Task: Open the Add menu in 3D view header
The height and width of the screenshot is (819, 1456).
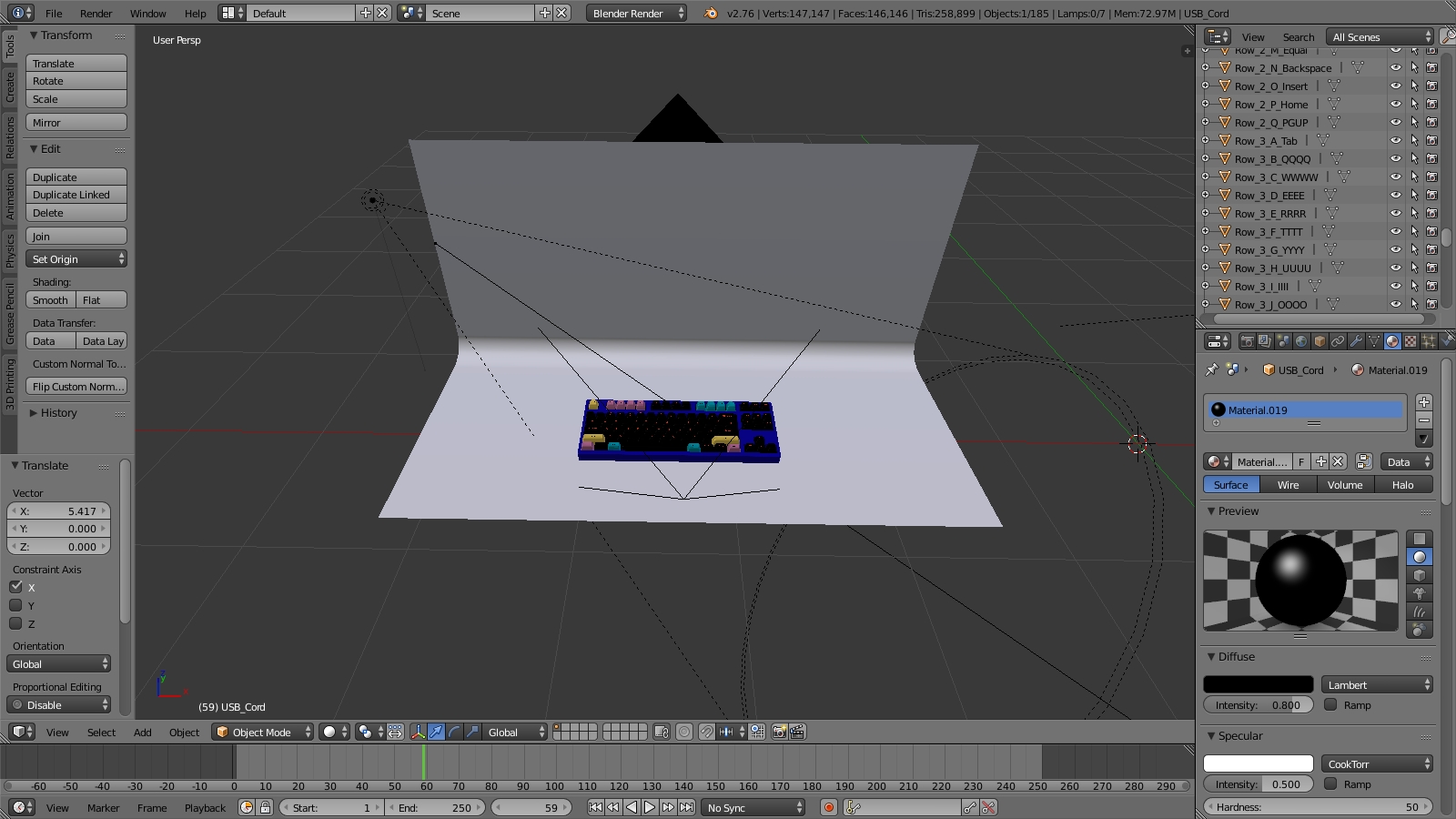Action: tap(143, 732)
